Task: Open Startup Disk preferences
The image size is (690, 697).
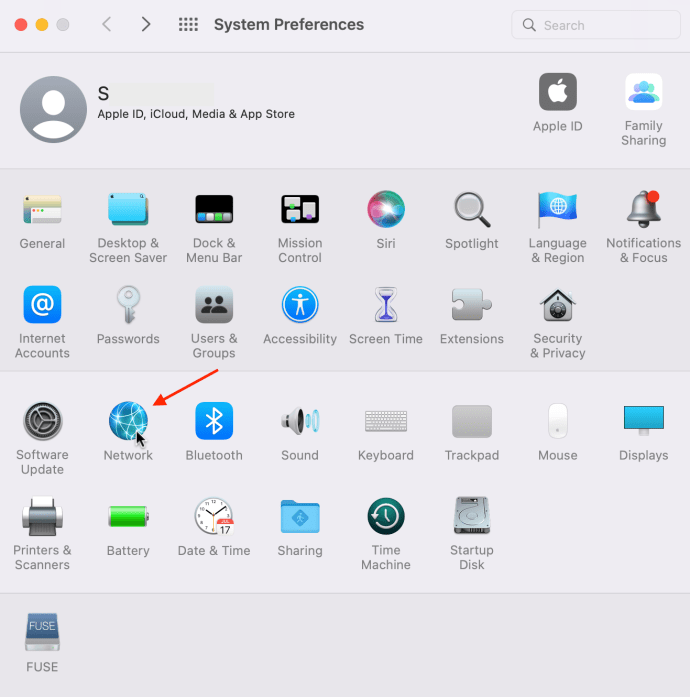Action: pos(472,516)
